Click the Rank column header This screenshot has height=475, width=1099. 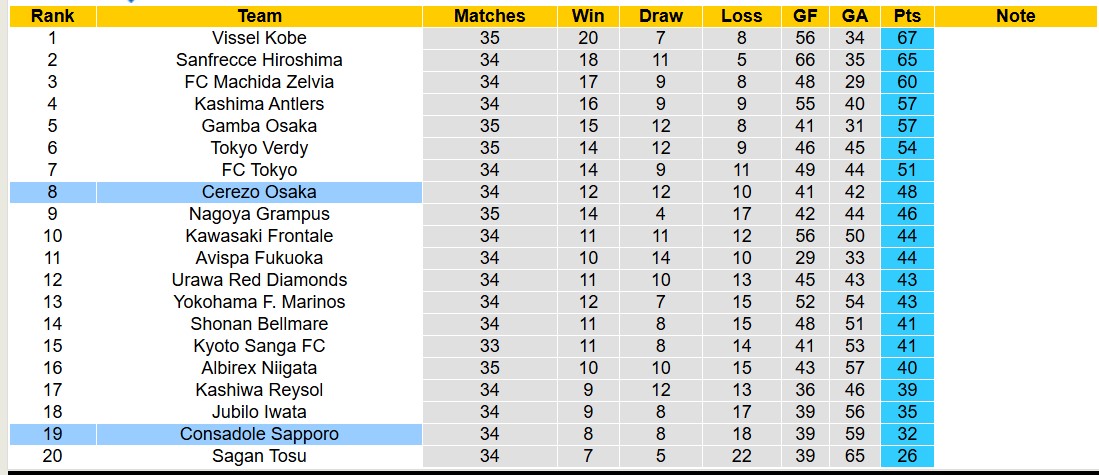tap(52, 16)
